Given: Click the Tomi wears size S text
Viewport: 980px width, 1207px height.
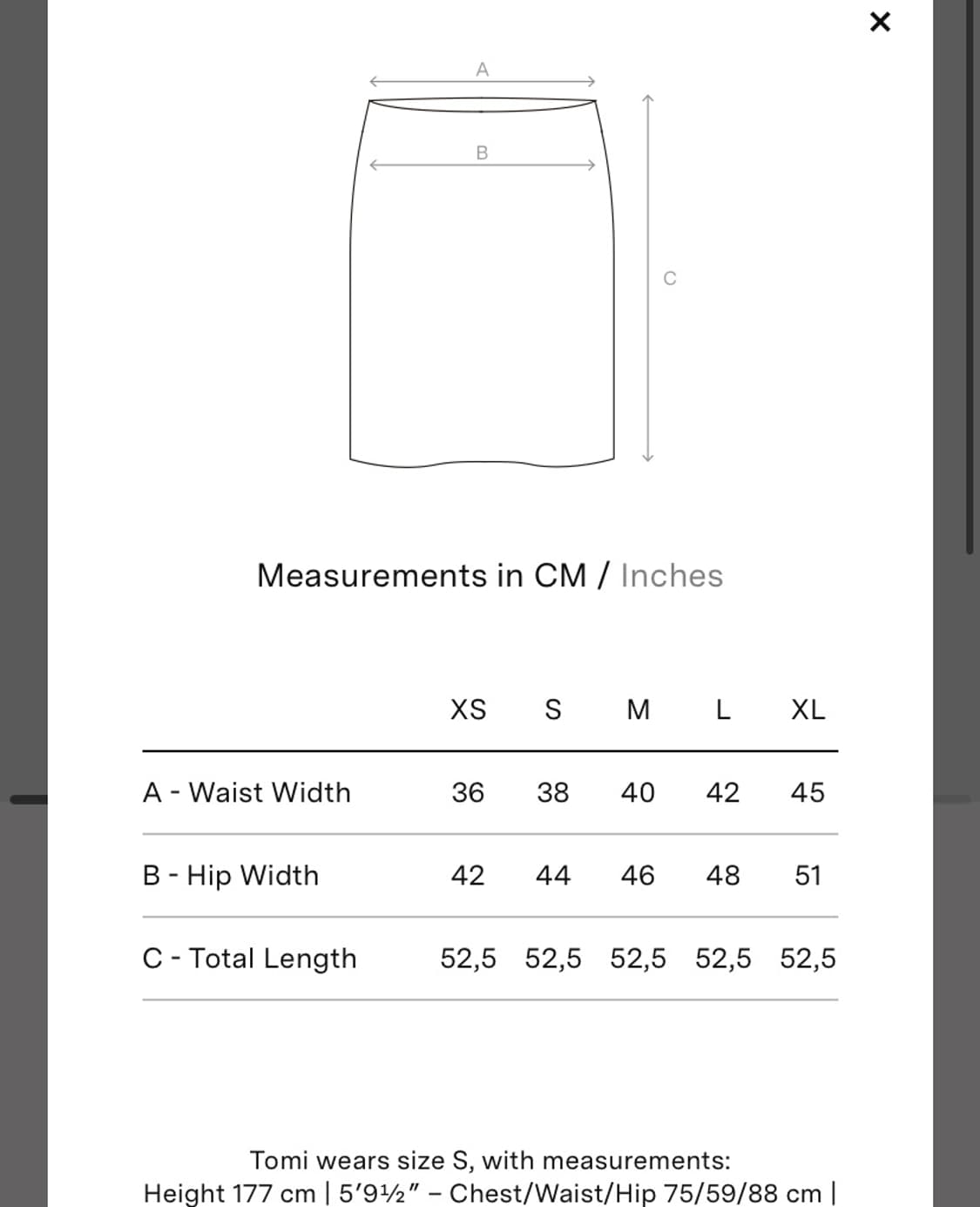Looking at the screenshot, I should tap(490, 1161).
